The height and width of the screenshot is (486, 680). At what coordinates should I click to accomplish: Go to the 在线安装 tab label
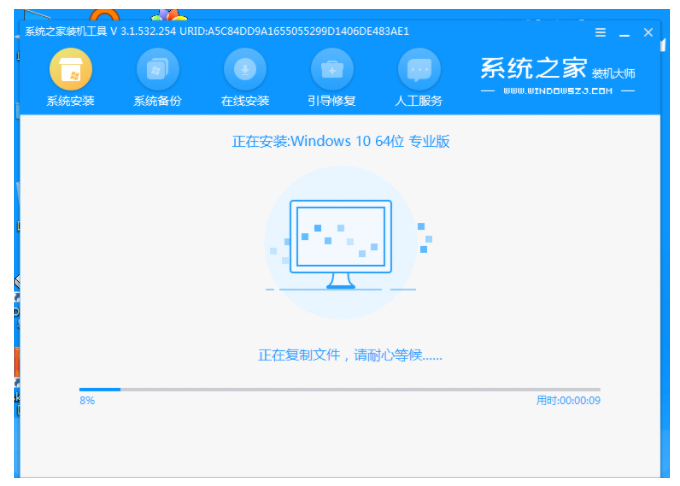[x=244, y=101]
